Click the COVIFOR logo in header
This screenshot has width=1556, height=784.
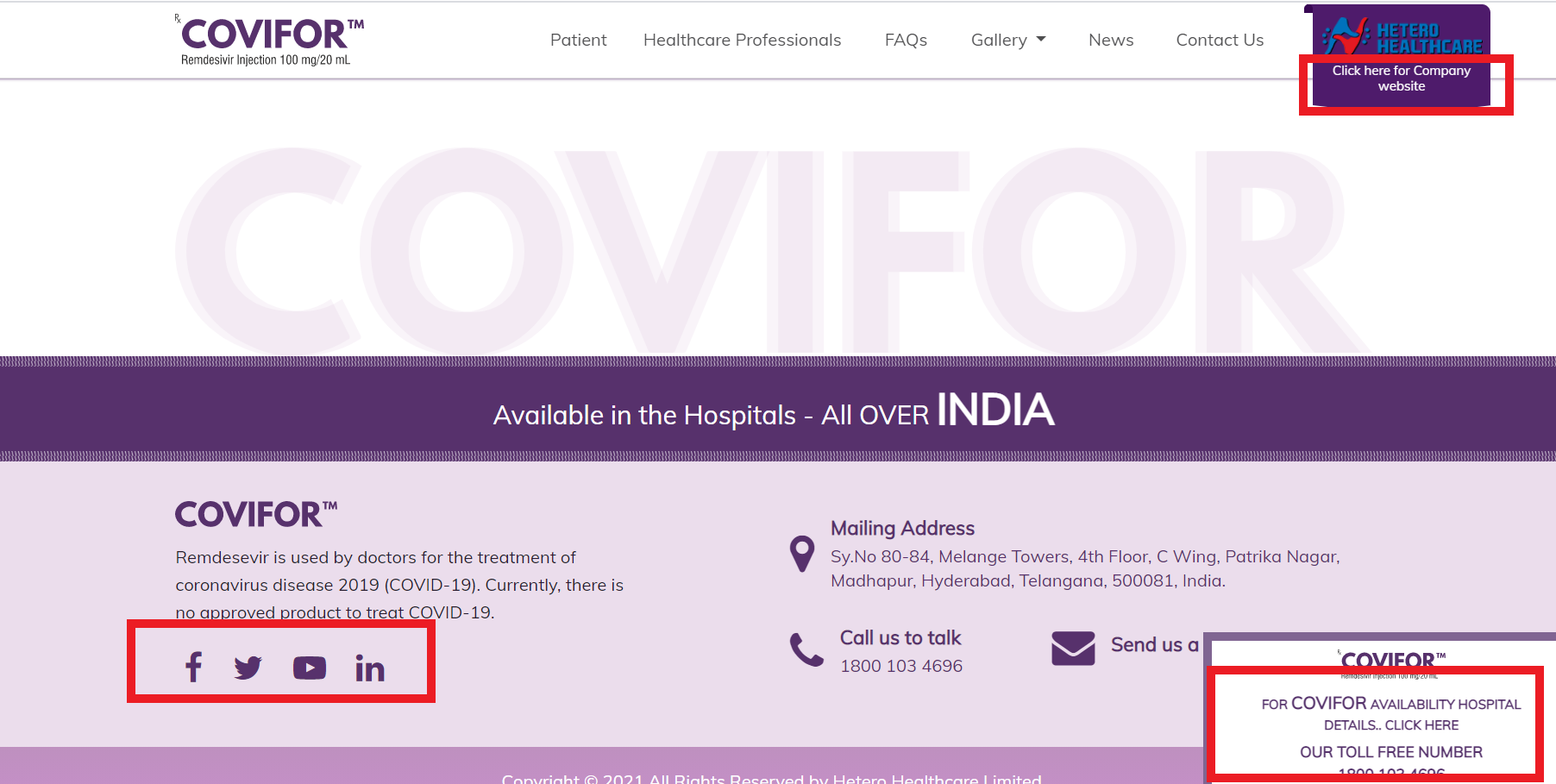pyautogui.click(x=269, y=41)
